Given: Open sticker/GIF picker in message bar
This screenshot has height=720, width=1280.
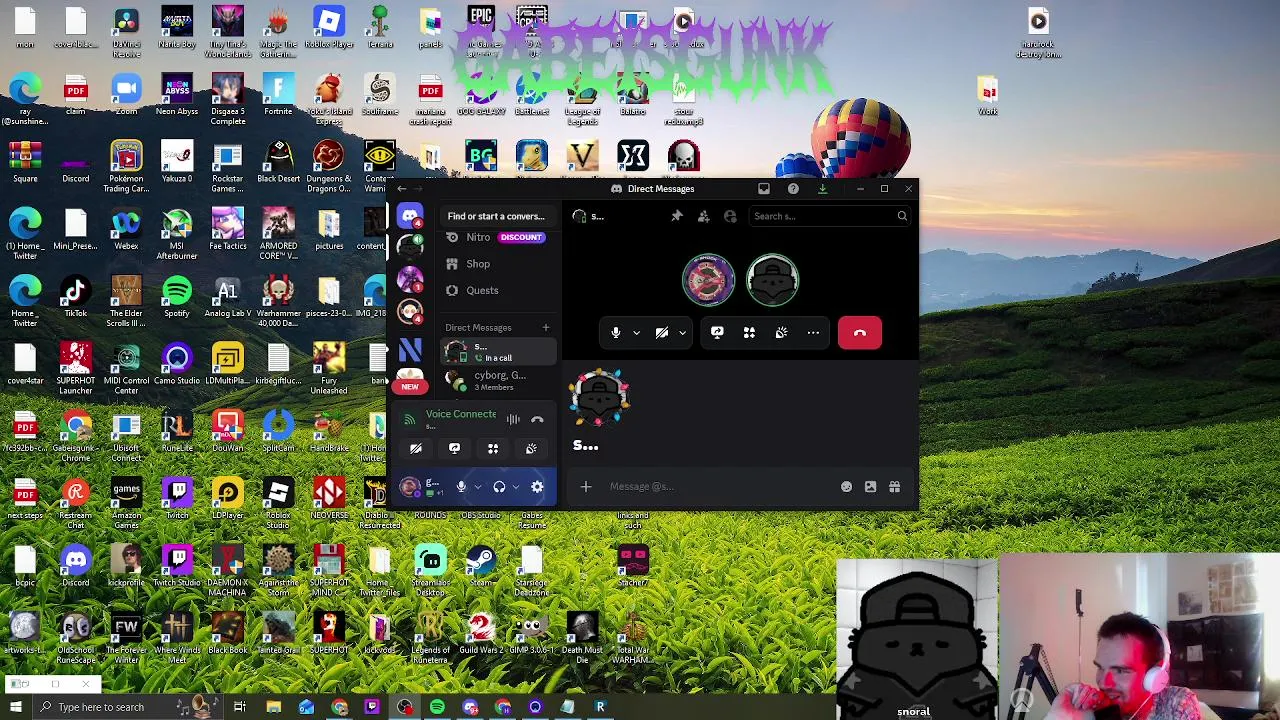Looking at the screenshot, I should click(870, 487).
